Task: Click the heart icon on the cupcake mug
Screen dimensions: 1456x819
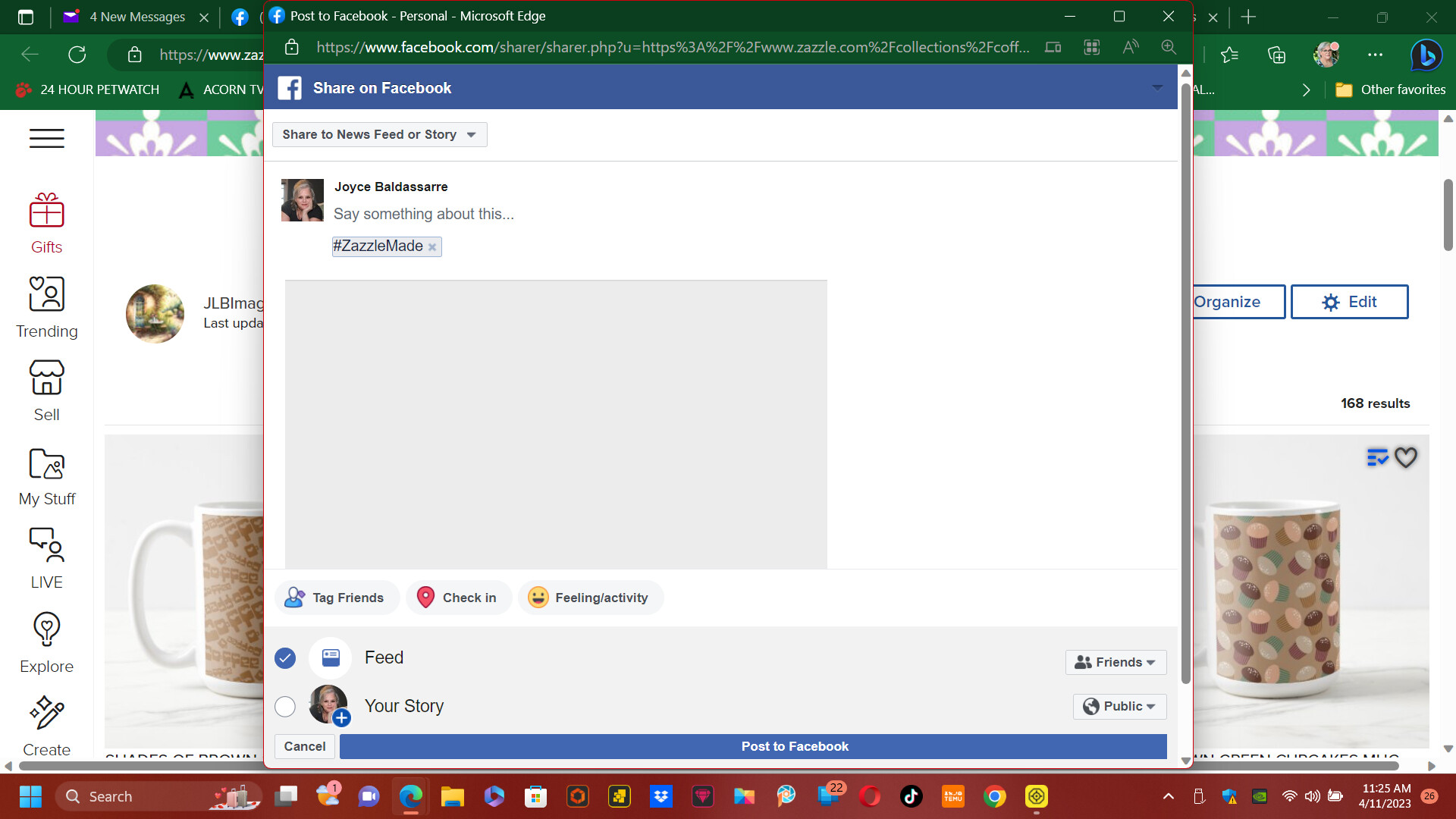Action: [x=1405, y=457]
